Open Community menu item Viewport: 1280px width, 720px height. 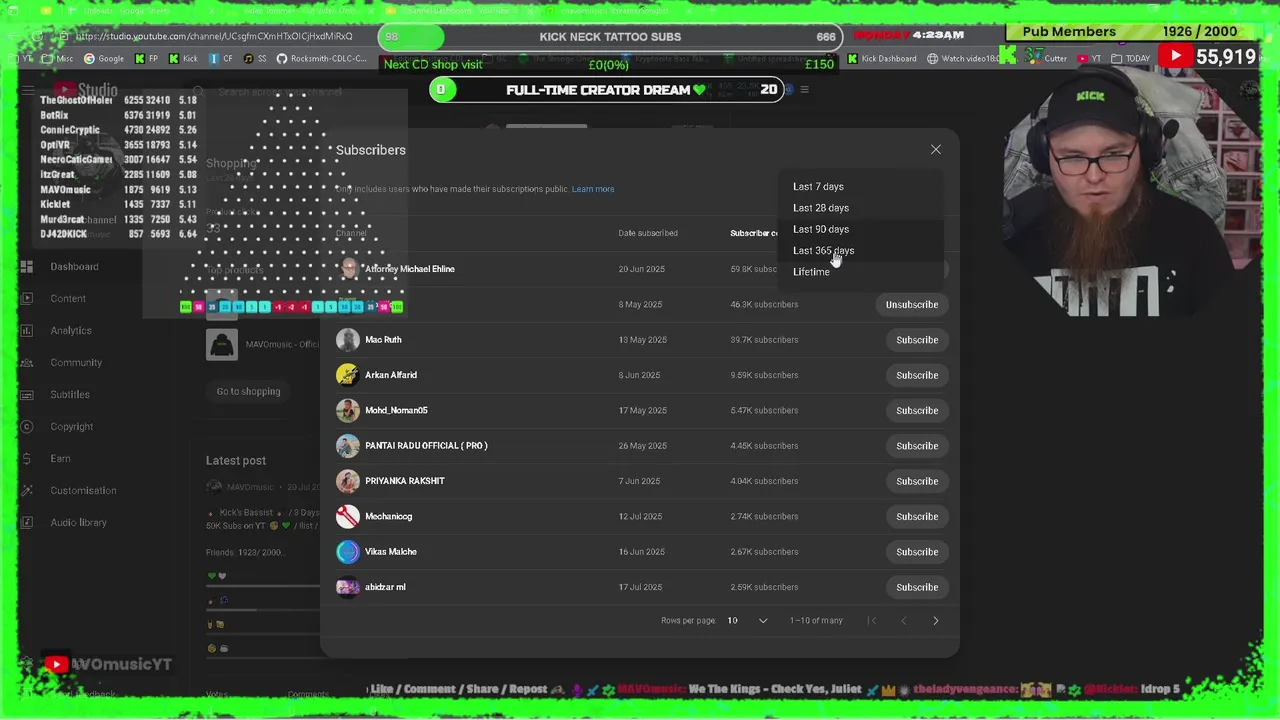tap(76, 363)
